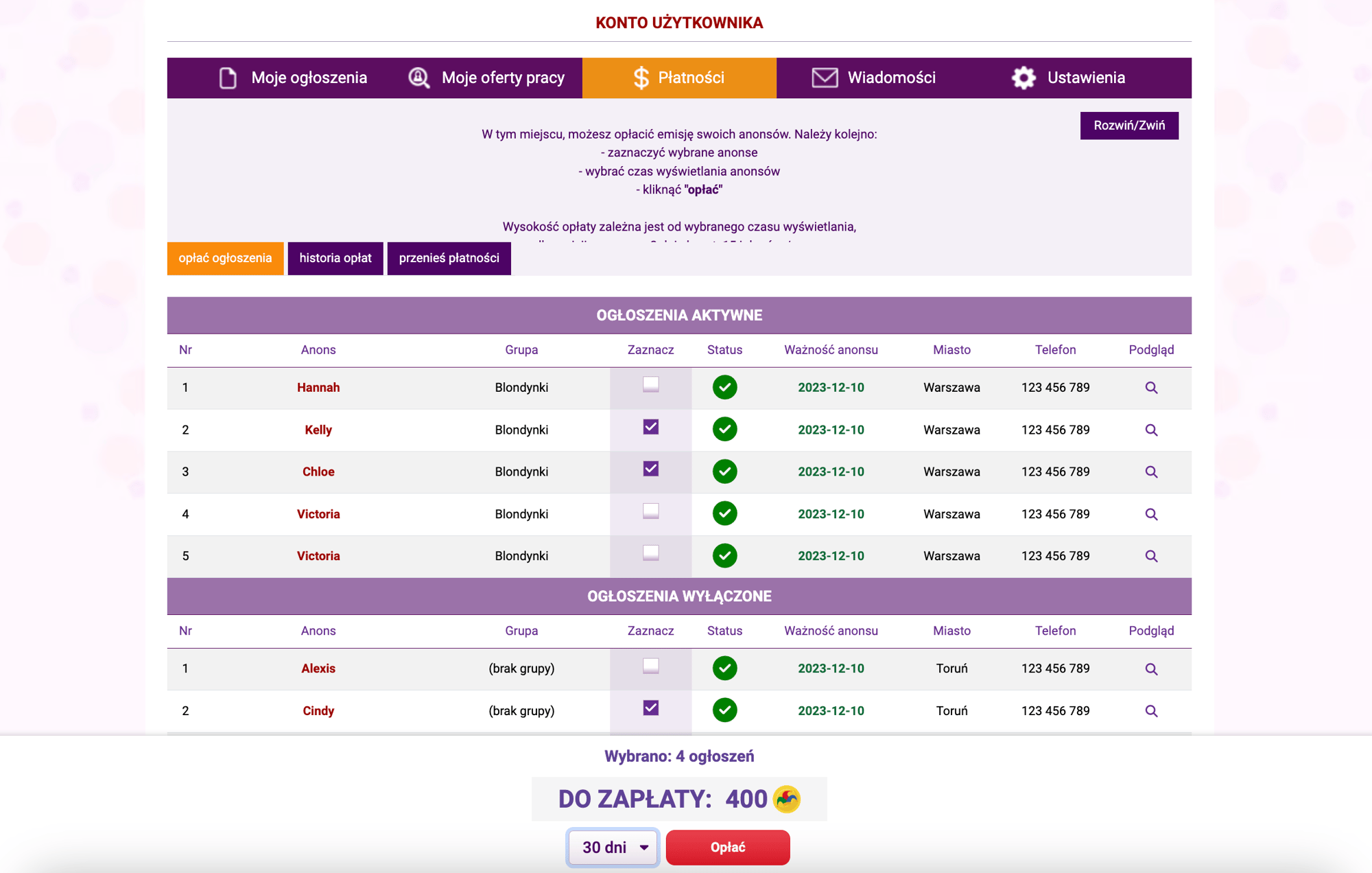The image size is (1372, 873).
Task: Click preview magnifier icon for Chloe
Action: pyautogui.click(x=1151, y=472)
